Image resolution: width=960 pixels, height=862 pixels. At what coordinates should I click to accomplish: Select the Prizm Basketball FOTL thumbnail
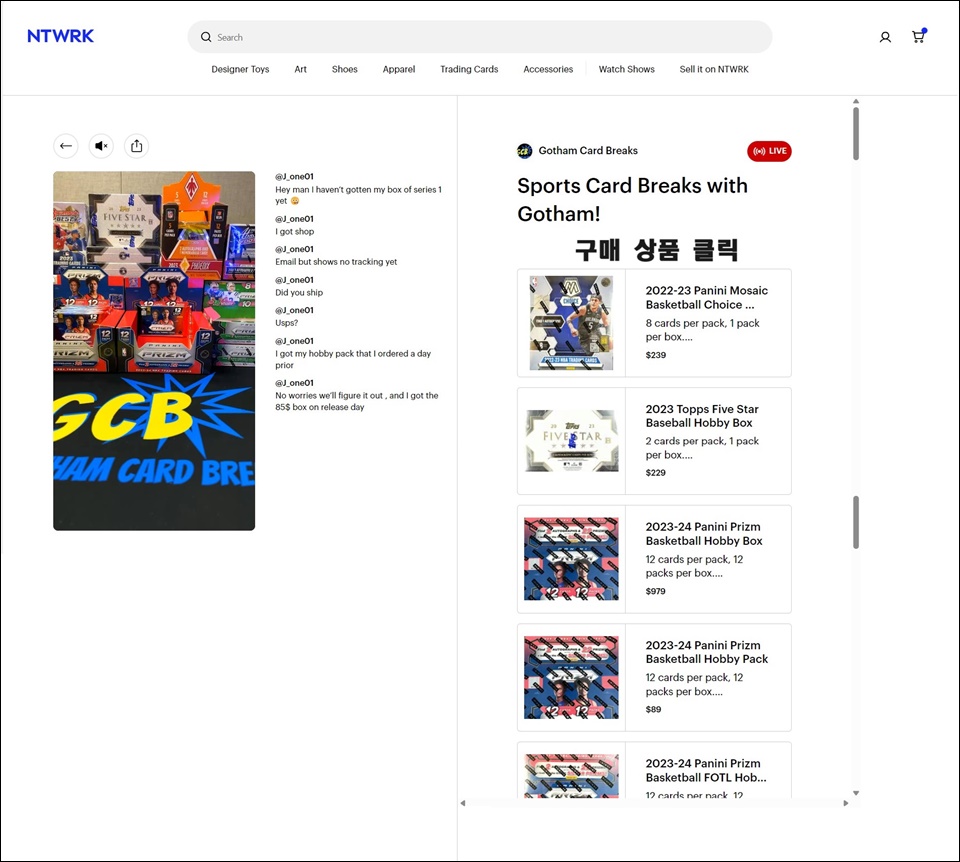[x=571, y=775]
